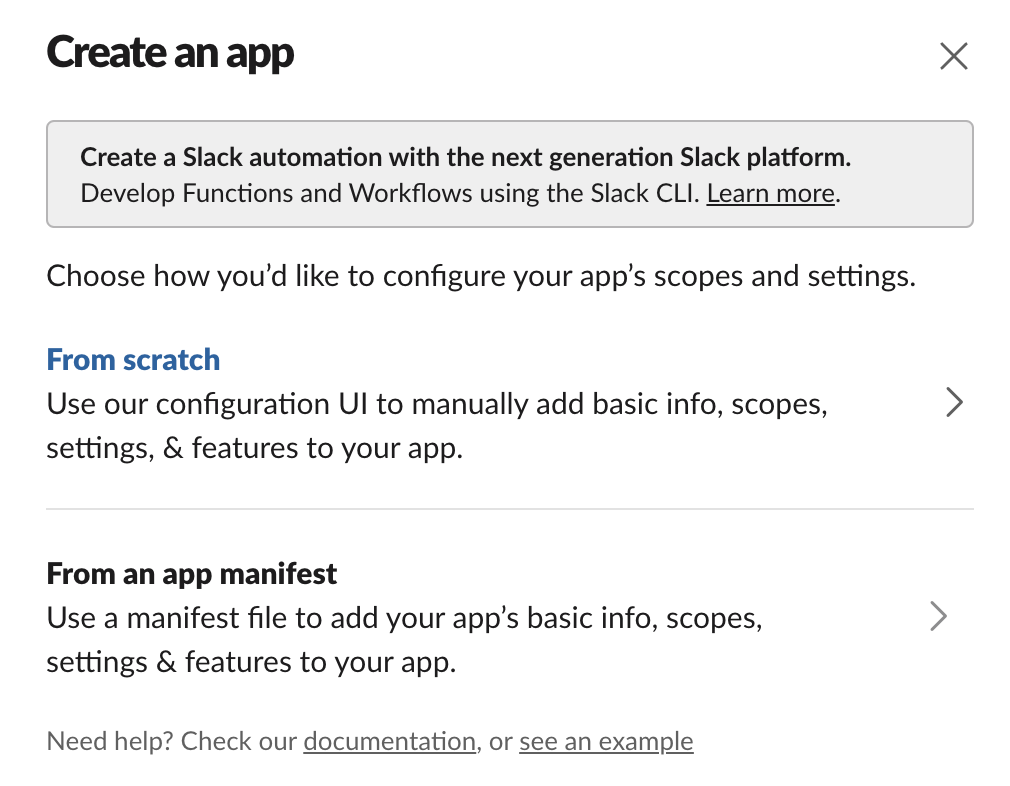
Task: Click the From an app manifest heading text
Action: (x=191, y=573)
